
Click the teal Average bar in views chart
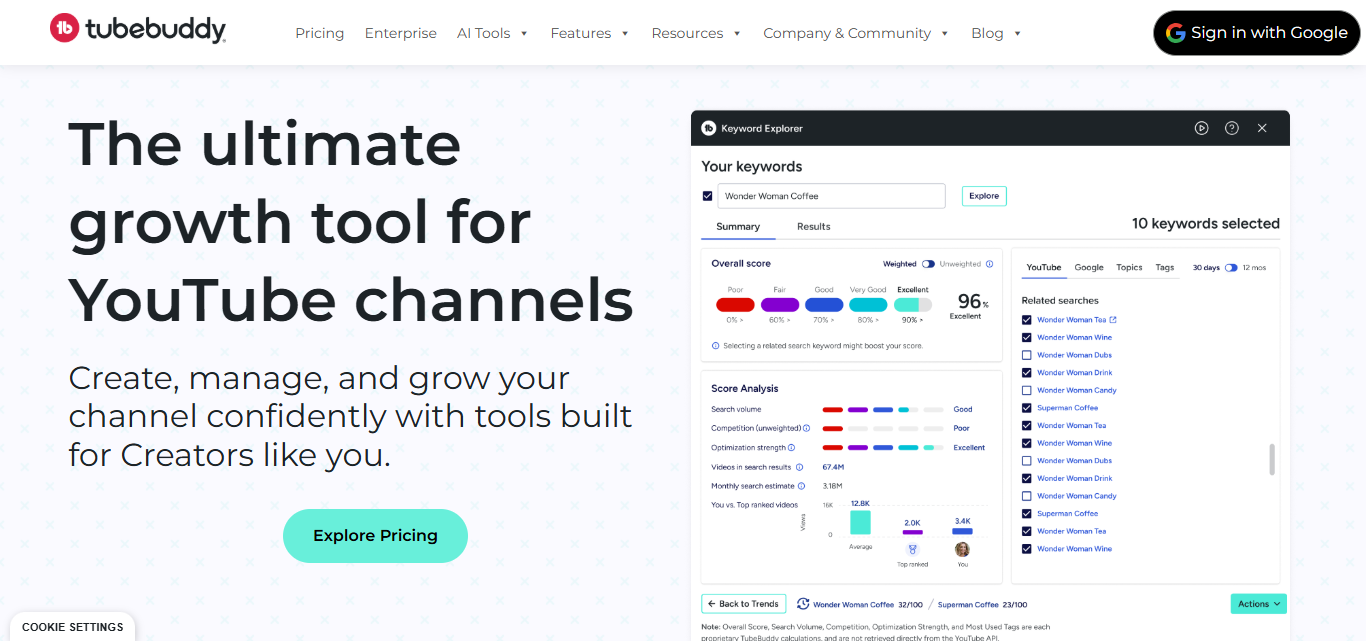(860, 522)
